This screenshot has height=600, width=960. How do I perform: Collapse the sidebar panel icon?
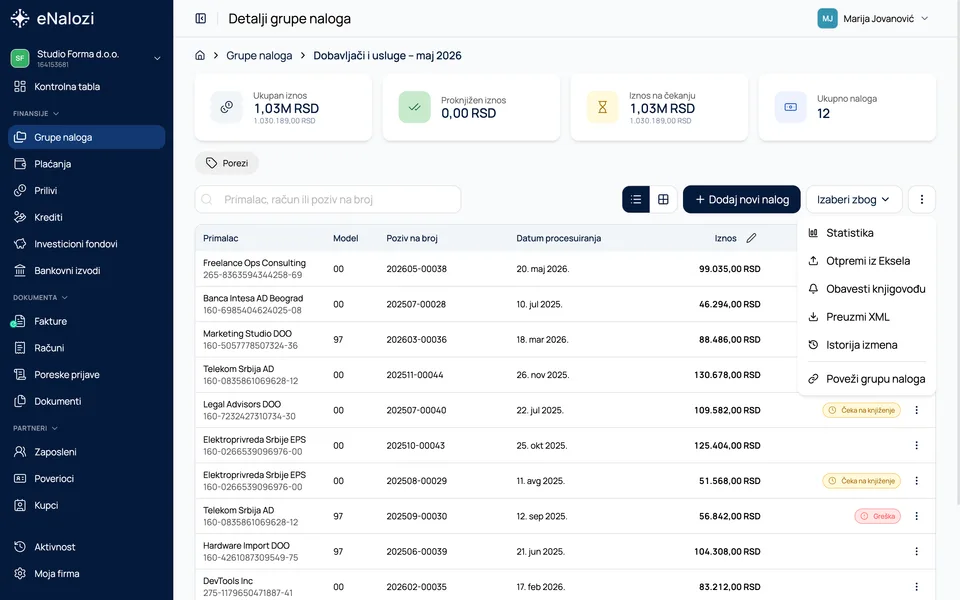pyautogui.click(x=201, y=18)
